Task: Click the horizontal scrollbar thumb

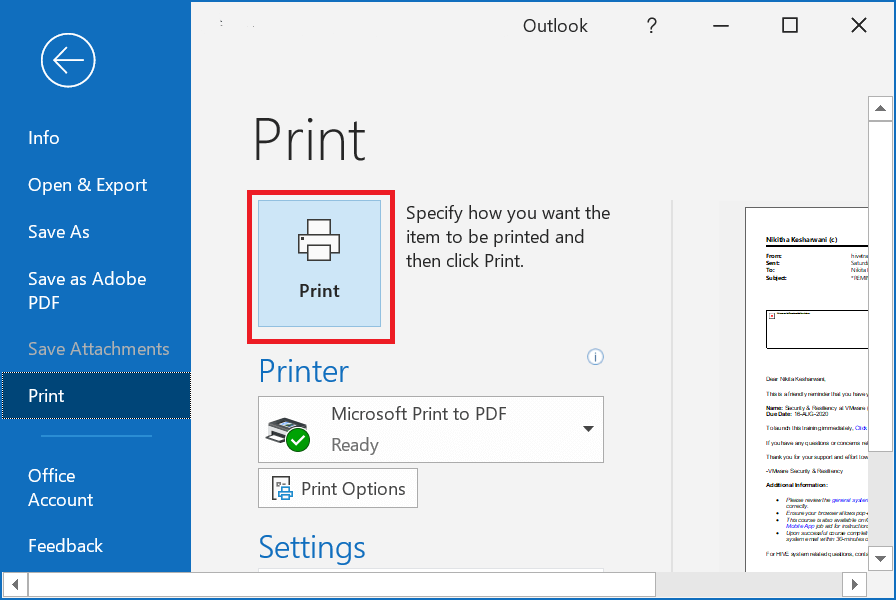Action: coord(342,585)
